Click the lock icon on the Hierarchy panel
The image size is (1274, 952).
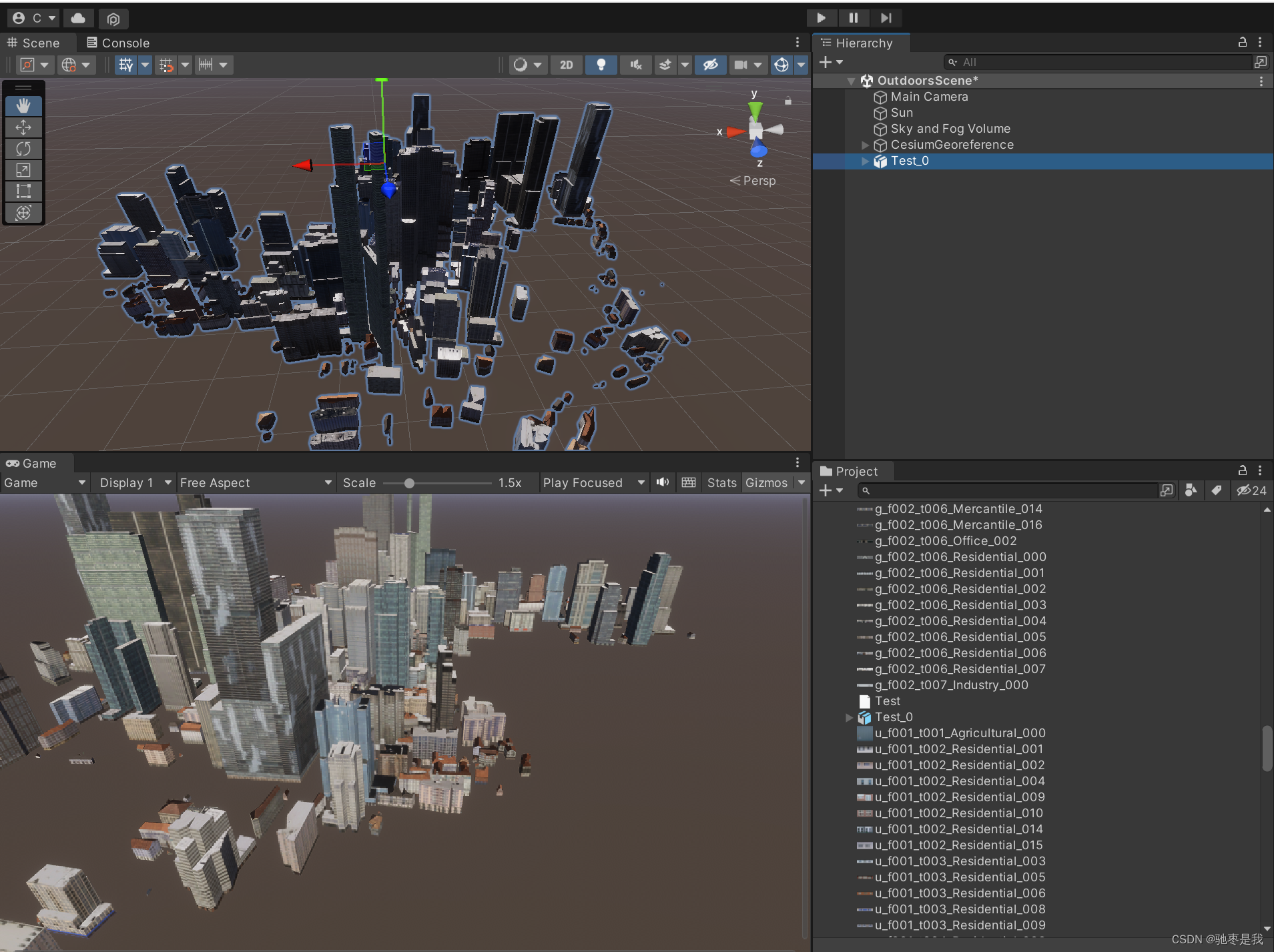(x=1241, y=42)
